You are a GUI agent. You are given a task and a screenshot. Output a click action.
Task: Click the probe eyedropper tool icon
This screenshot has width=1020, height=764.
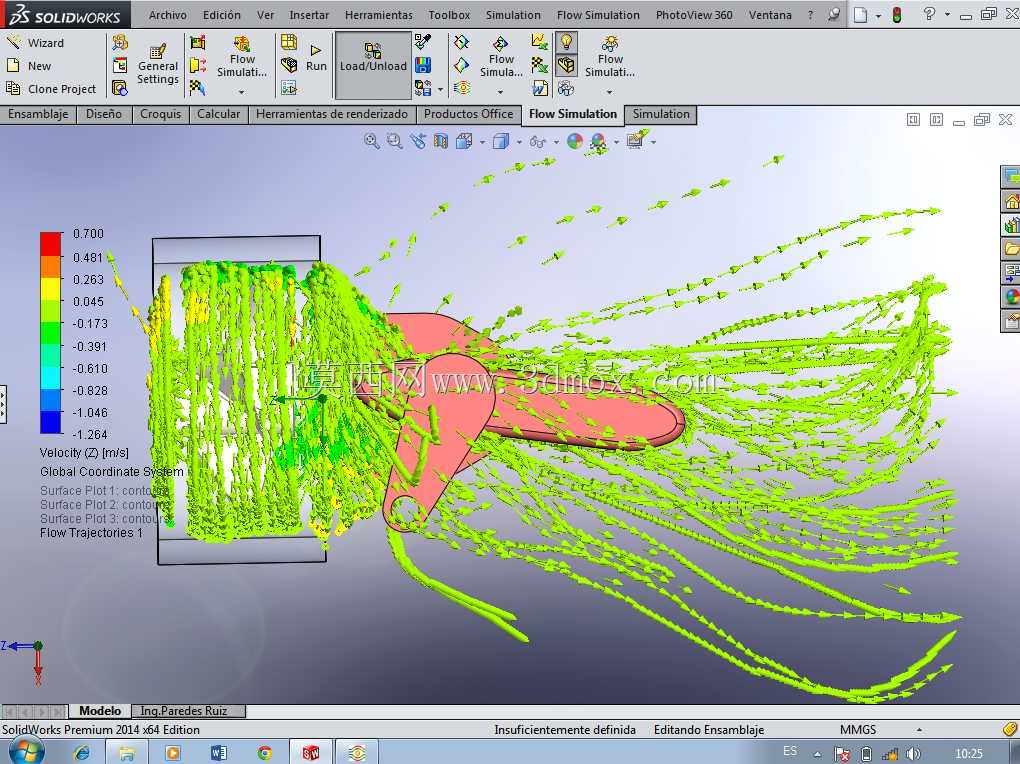[423, 43]
